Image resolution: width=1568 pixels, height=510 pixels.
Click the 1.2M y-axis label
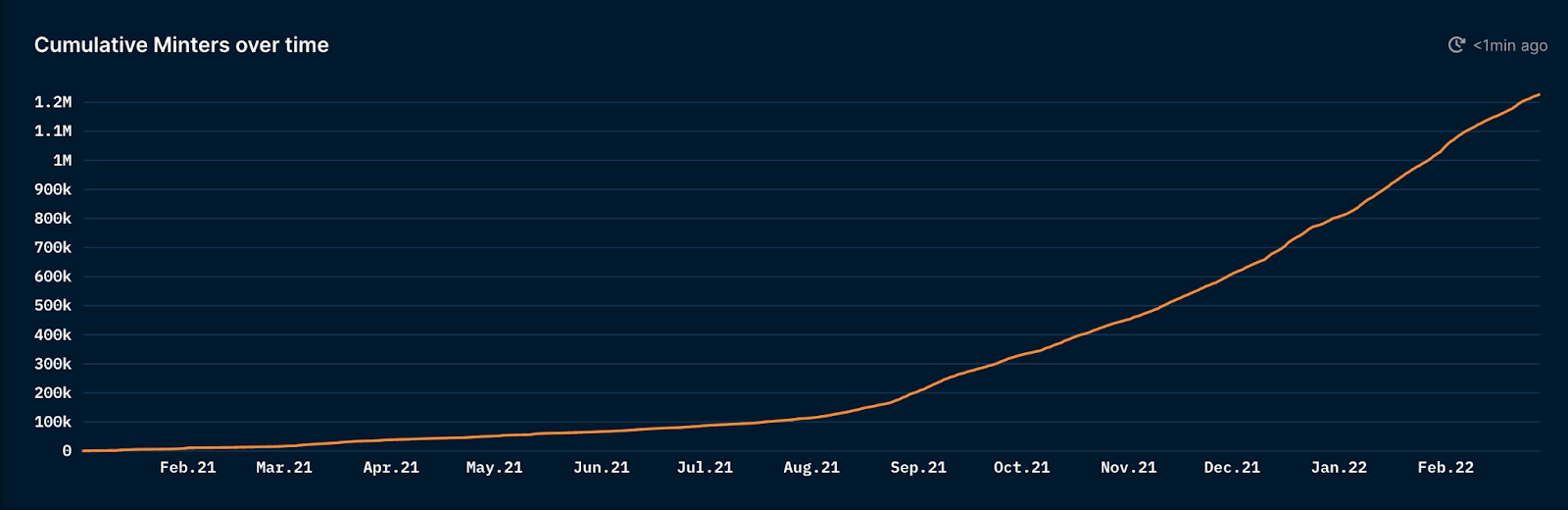point(53,102)
